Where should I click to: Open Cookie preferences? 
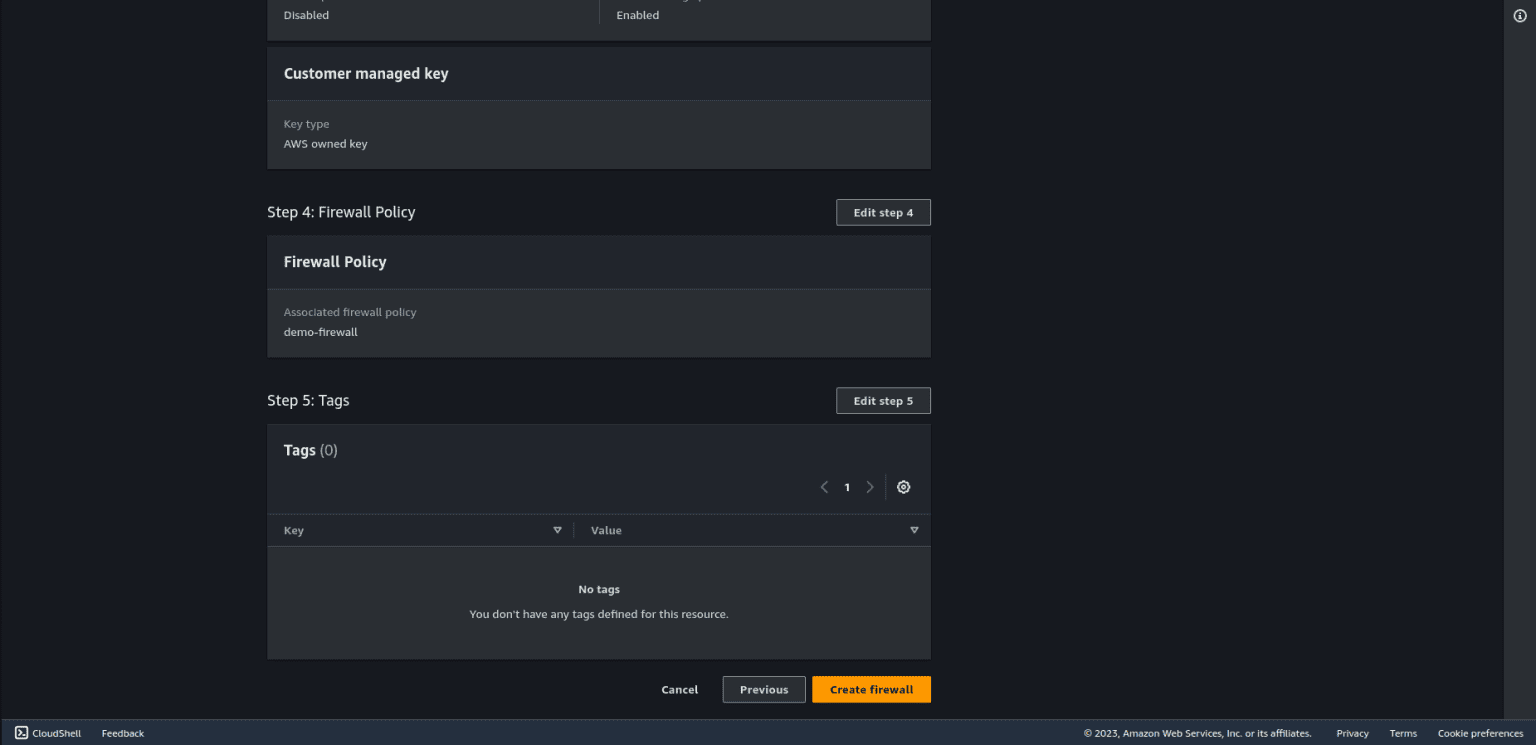[1480, 733]
